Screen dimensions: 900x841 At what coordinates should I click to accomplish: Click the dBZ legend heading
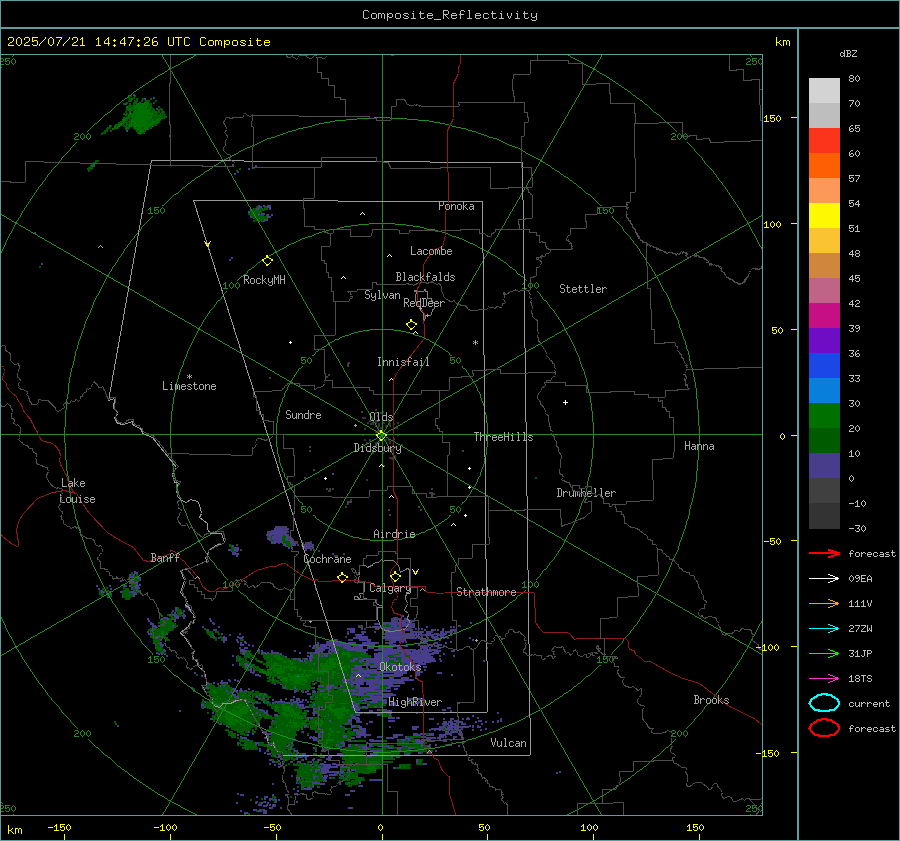[x=848, y=53]
